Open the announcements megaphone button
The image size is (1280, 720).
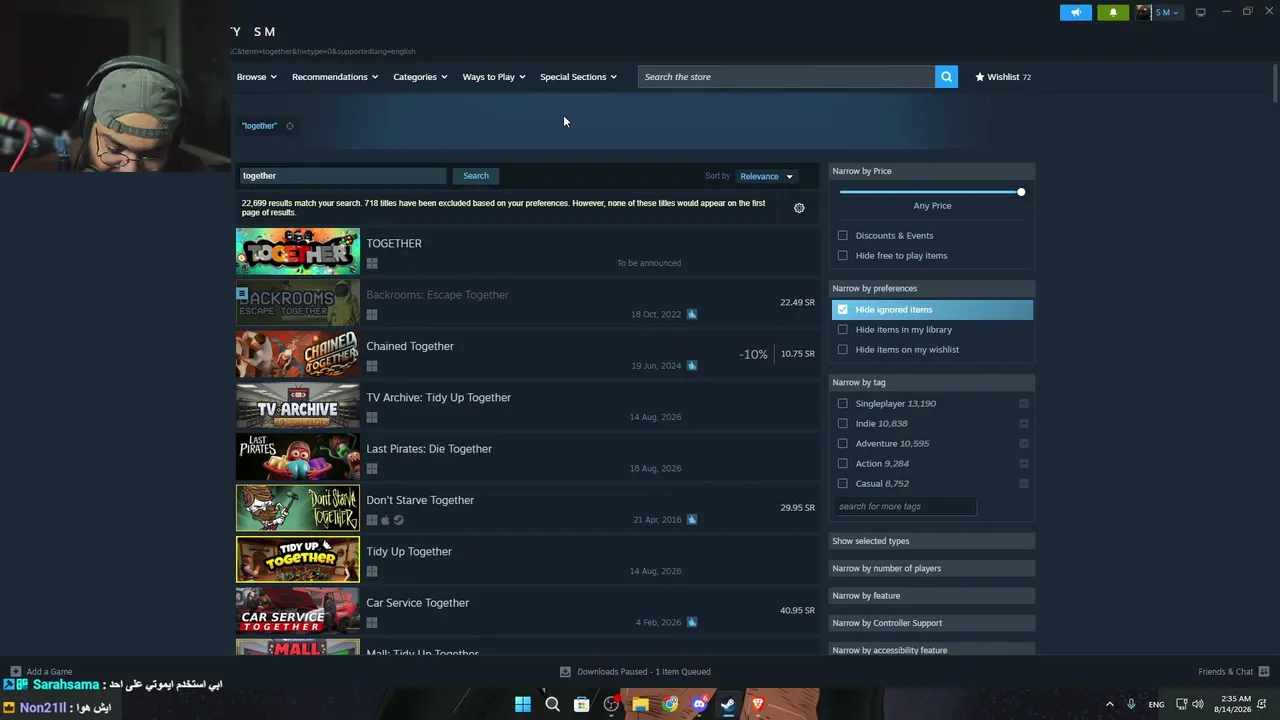(1076, 12)
